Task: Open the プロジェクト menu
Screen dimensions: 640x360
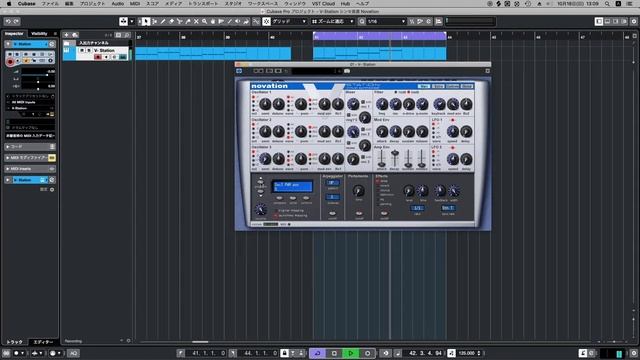Action: coord(92,3)
